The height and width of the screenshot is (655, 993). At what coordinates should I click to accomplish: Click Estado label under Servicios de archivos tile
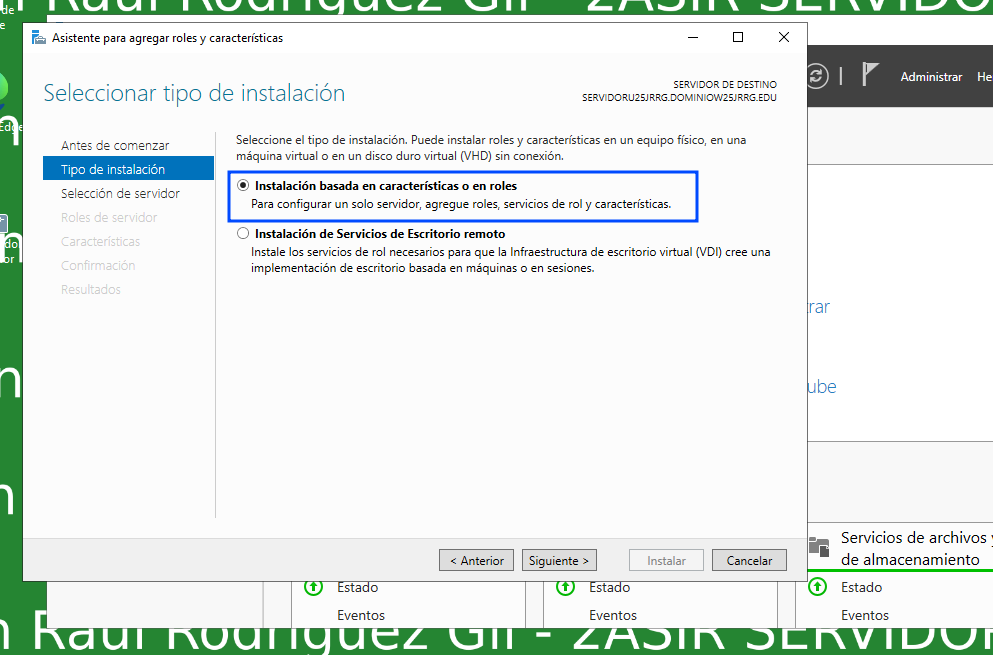coord(861,587)
